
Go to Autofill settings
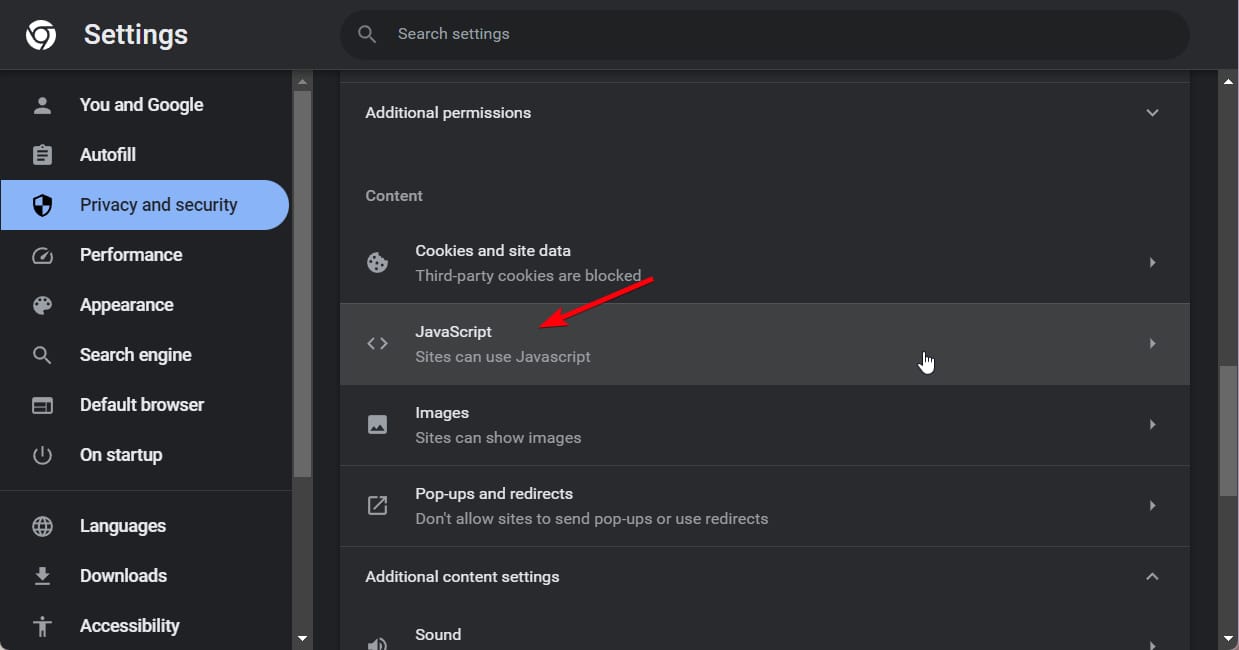[108, 155]
